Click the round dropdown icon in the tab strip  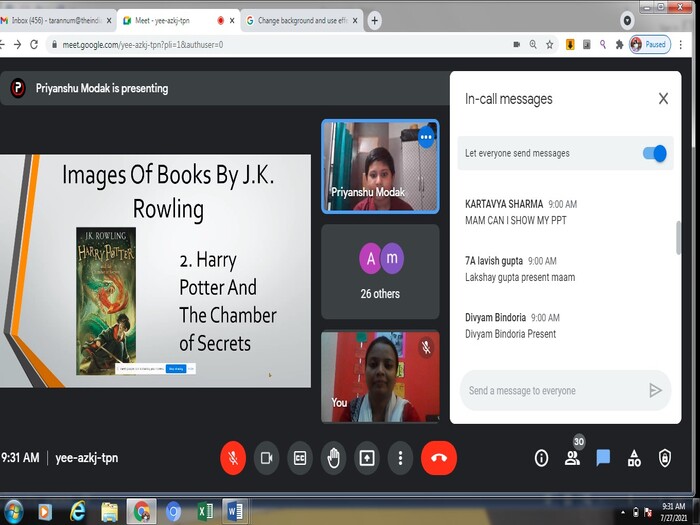(627, 21)
